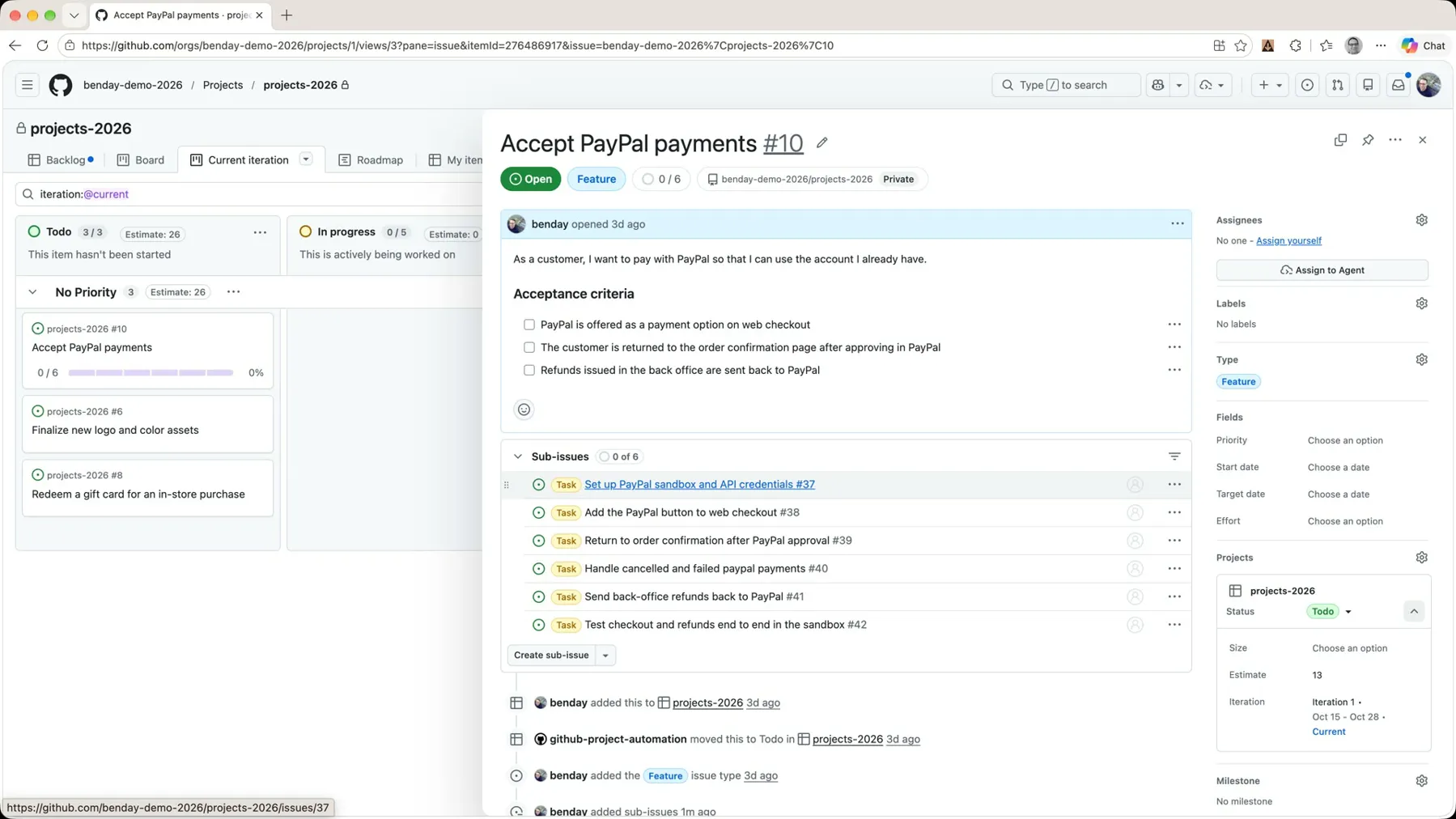Switch to the Backlog tab
The height and width of the screenshot is (819, 1456).
62,160
